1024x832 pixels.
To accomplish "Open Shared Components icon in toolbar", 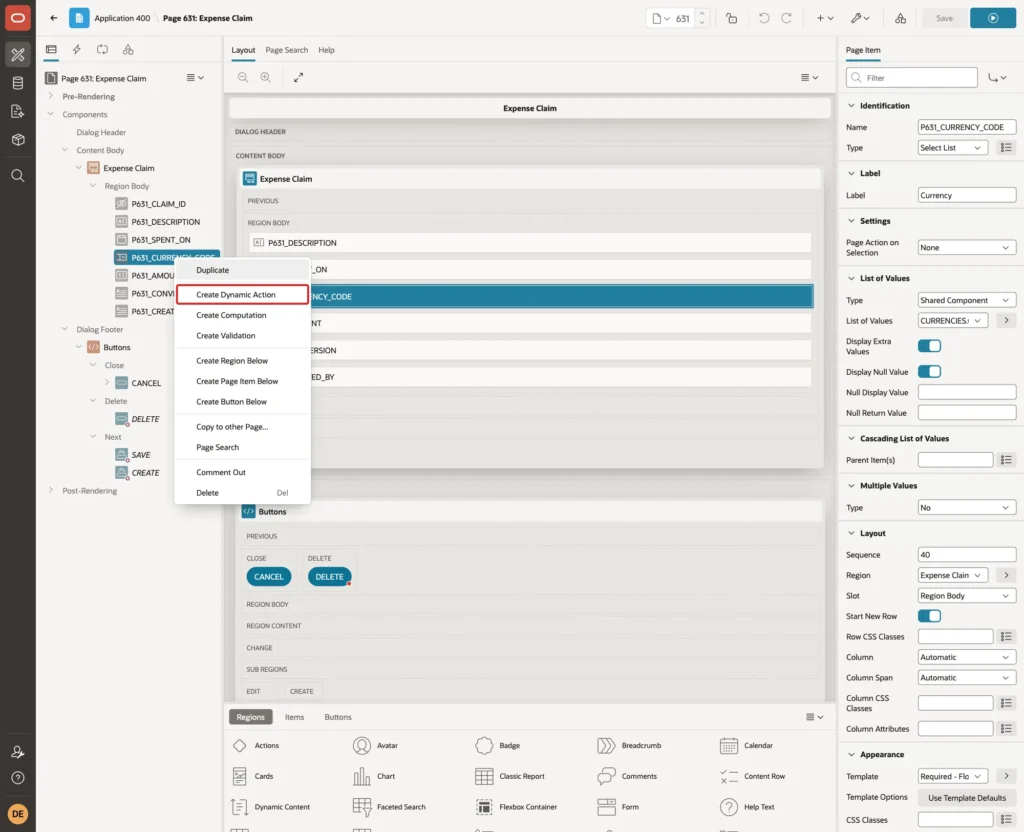I will point(901,18).
